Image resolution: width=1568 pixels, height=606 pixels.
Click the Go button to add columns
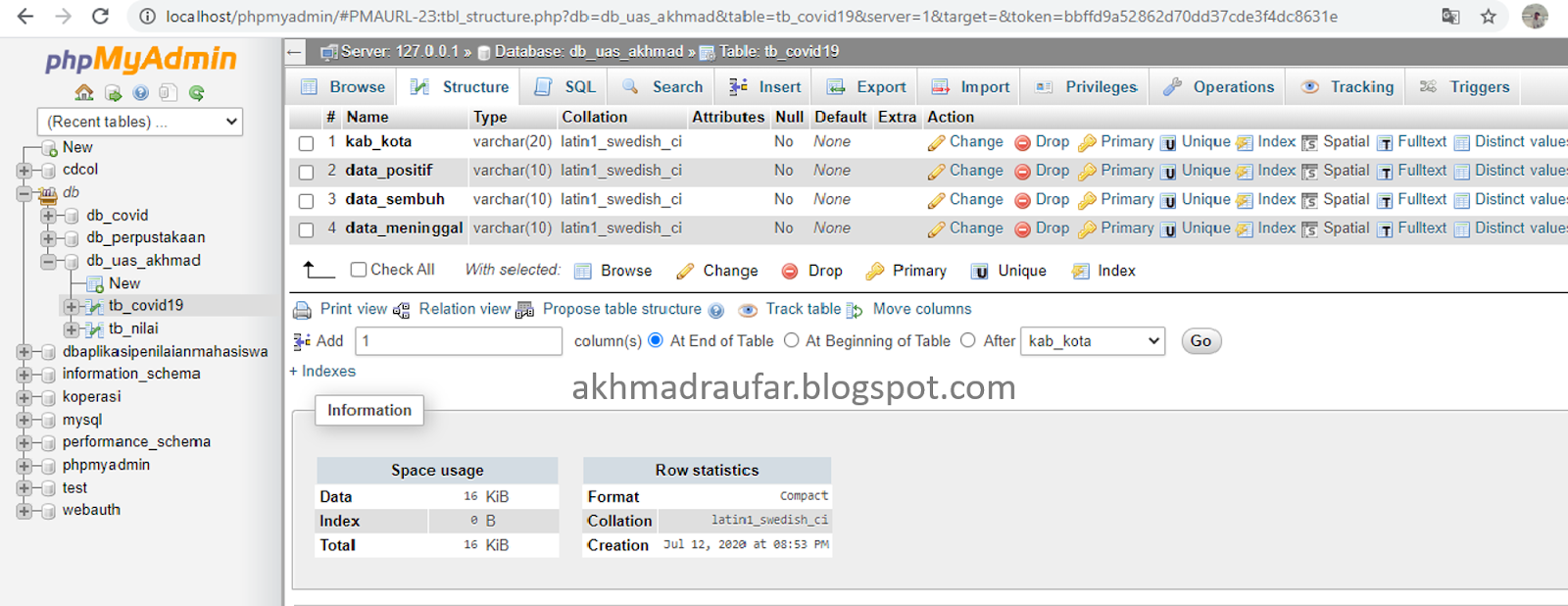(x=1200, y=341)
